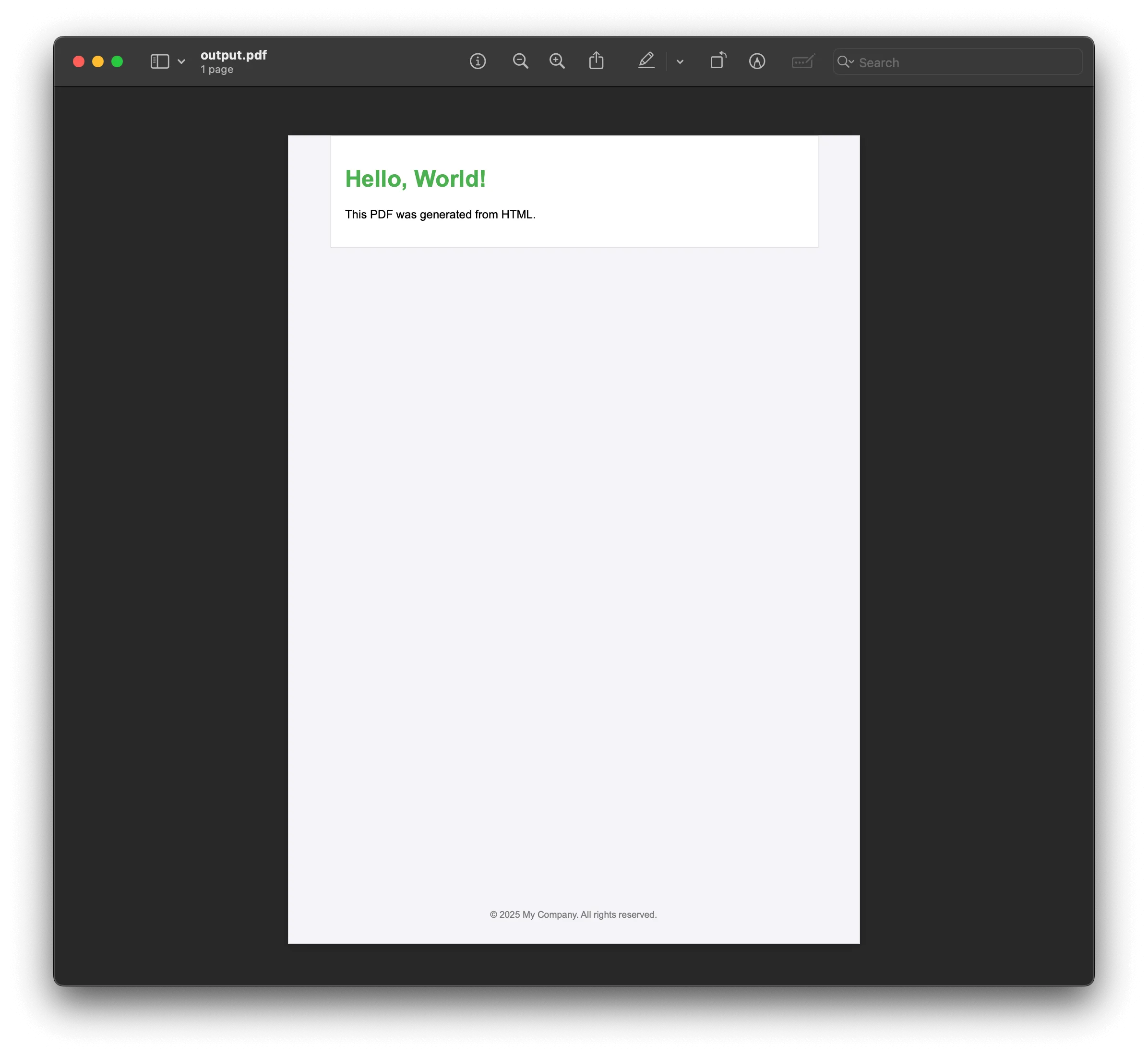This screenshot has height=1057, width=1148.
Task: Zoom out of the PDF
Action: tap(521, 61)
